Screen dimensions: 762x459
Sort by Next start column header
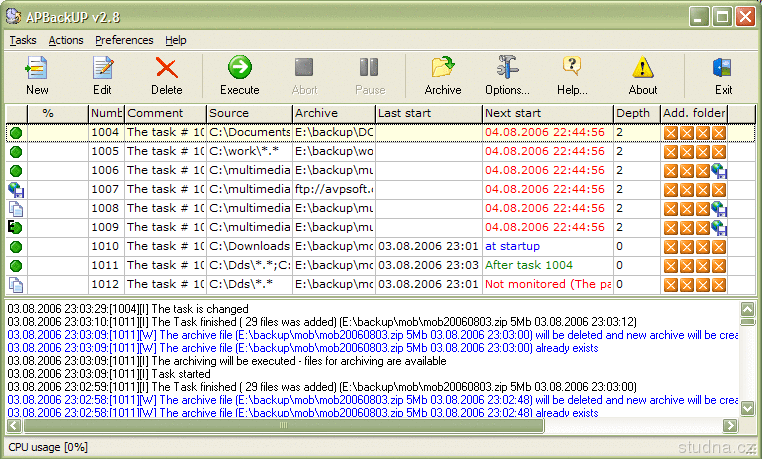tap(546, 113)
